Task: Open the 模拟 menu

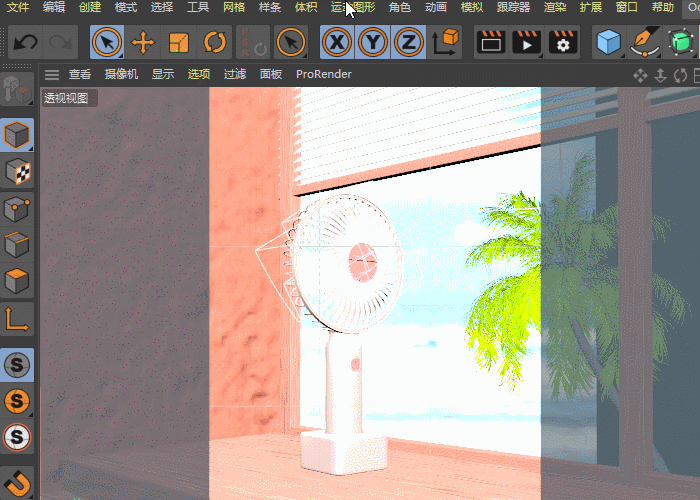Action: click(x=471, y=7)
